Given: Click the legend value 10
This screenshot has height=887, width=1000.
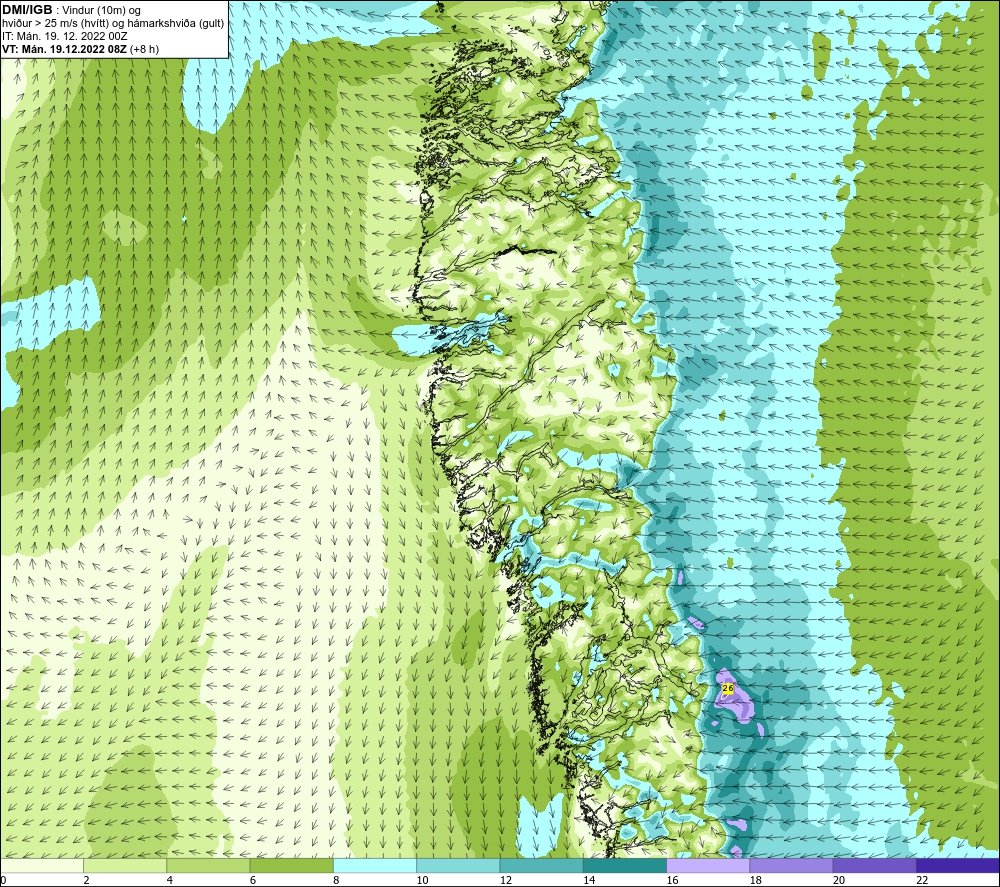Looking at the screenshot, I should point(422,881).
